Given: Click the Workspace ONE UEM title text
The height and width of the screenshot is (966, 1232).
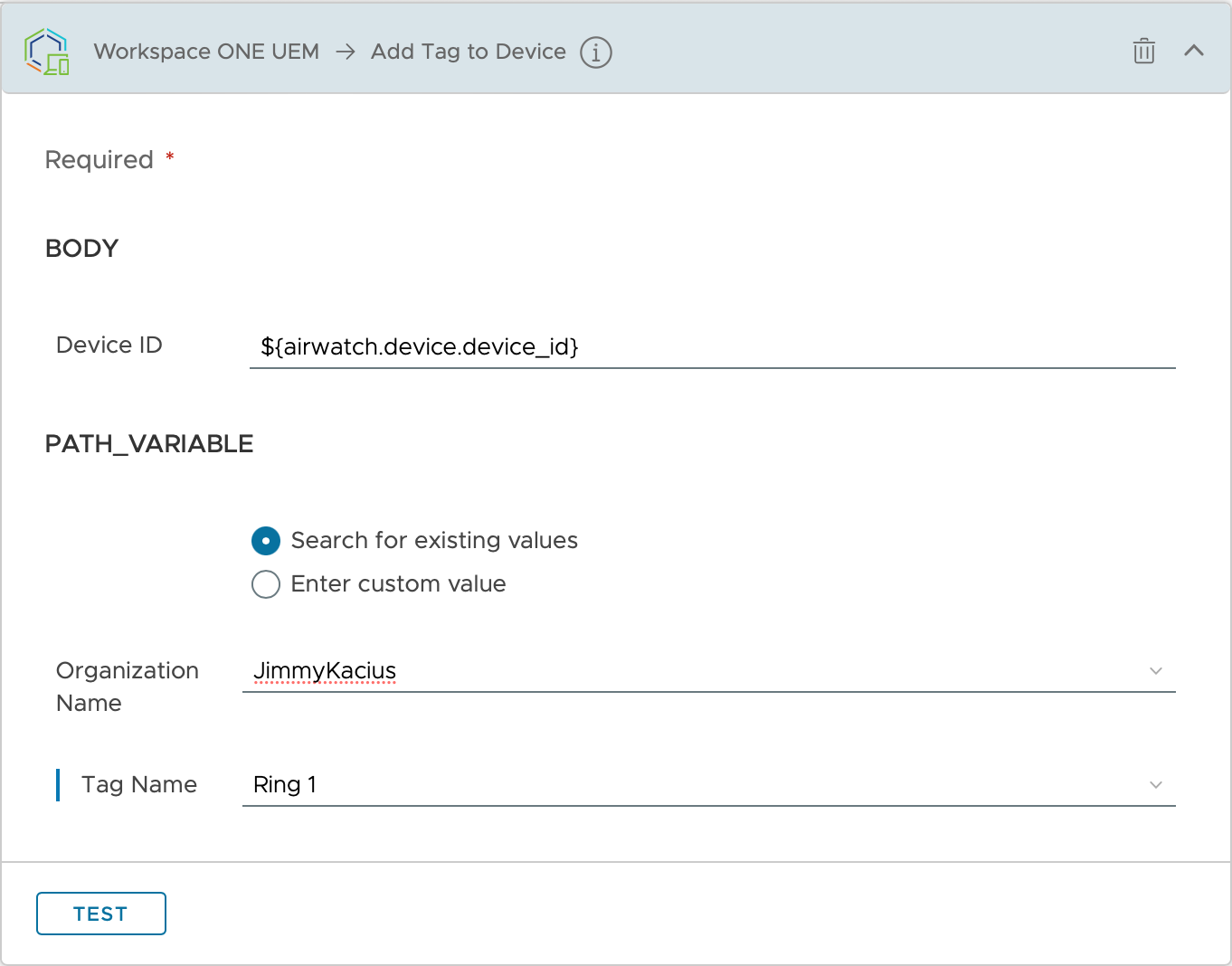Looking at the screenshot, I should point(206,52).
